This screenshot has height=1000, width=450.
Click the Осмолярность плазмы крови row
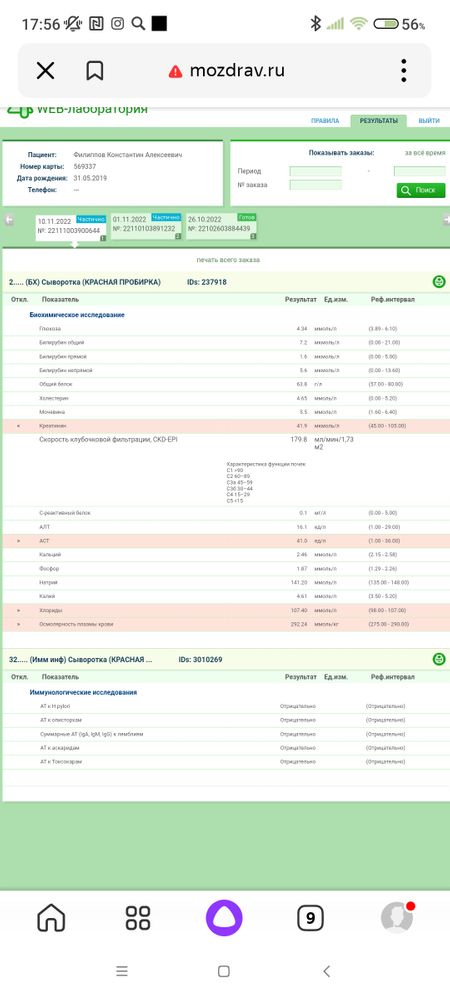[225, 624]
